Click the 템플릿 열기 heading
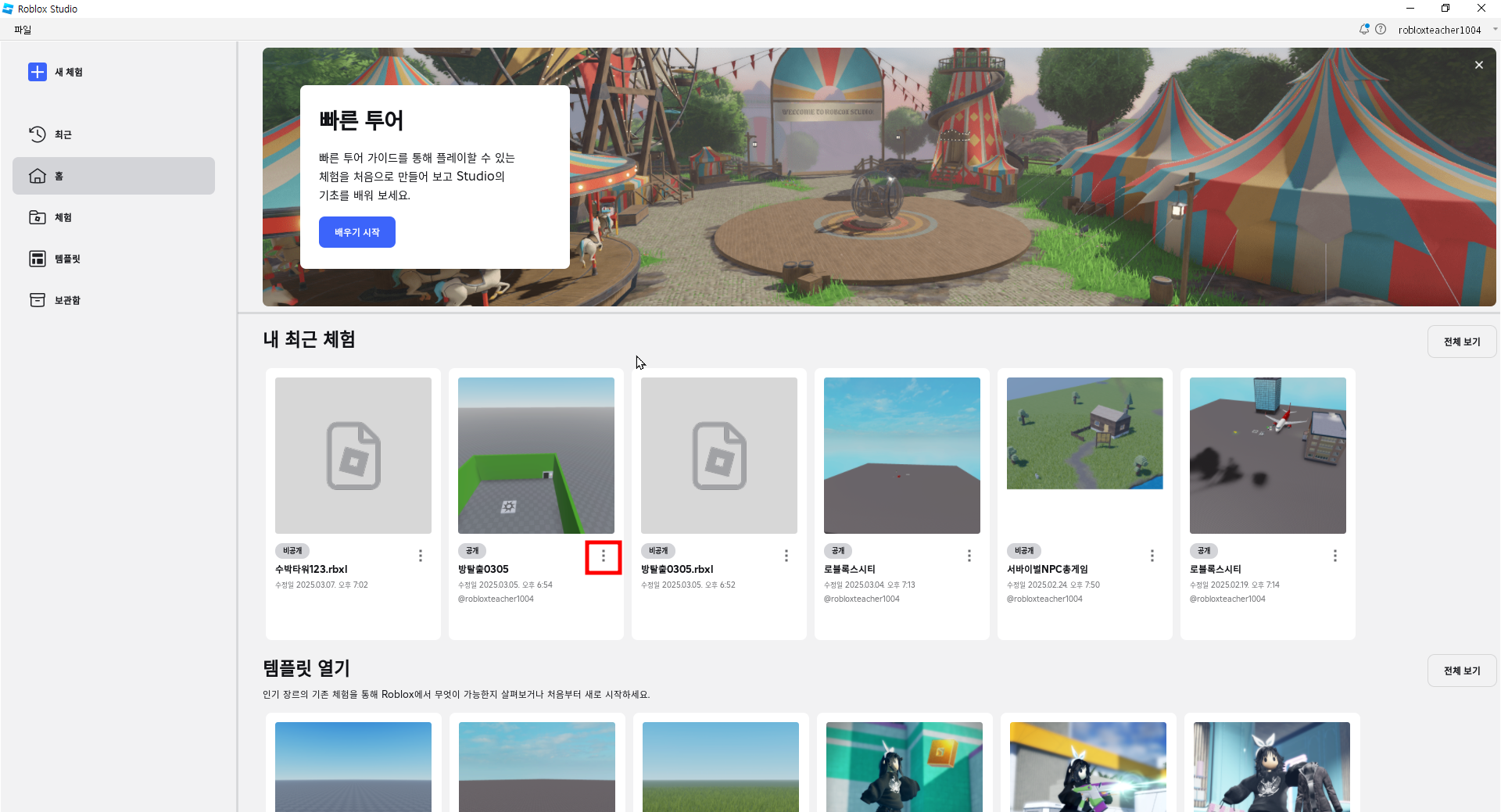Screen dimensions: 1501x812 click(x=306, y=668)
